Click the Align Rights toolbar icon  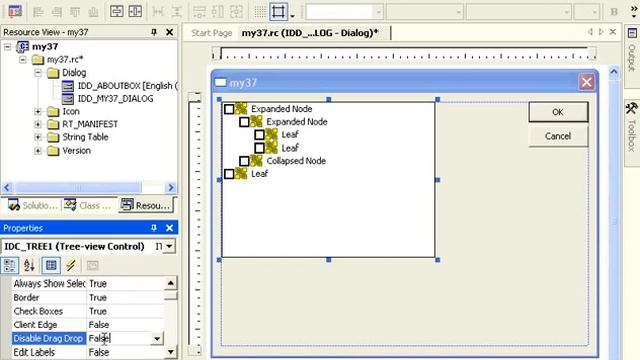57,12
